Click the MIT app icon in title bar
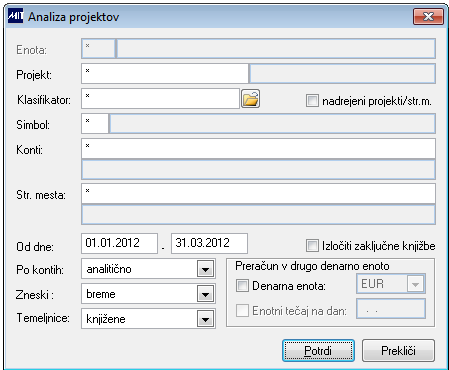Screen dimensions: 449x370 tap(16, 16)
